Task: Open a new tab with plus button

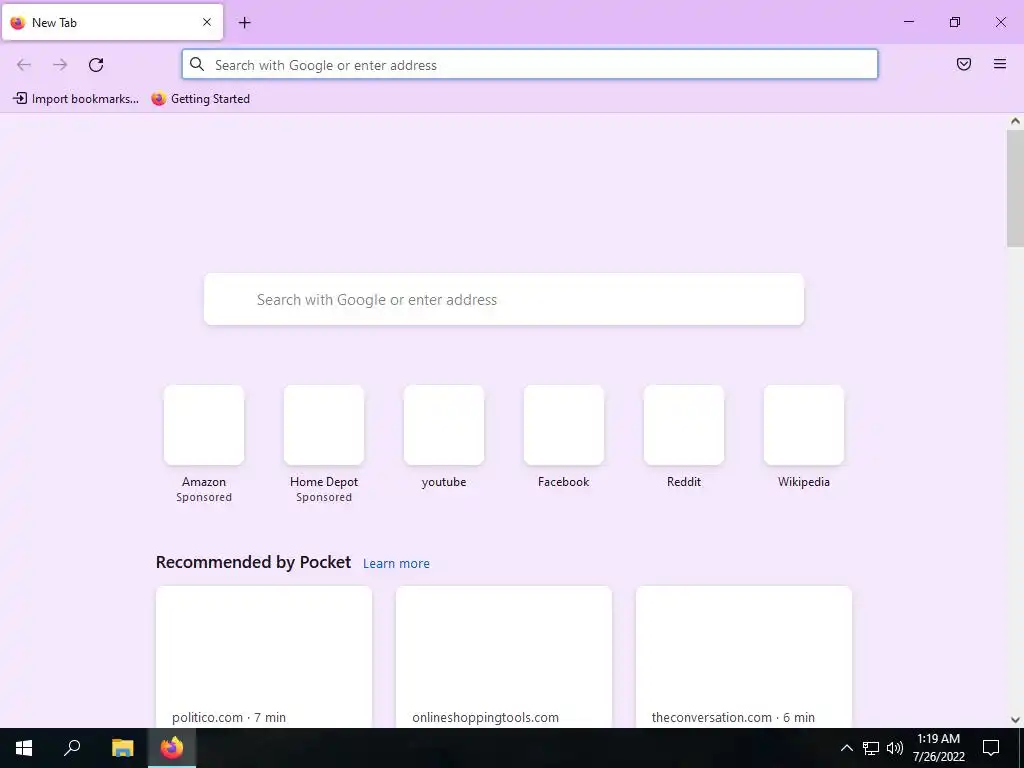Action: (x=244, y=23)
